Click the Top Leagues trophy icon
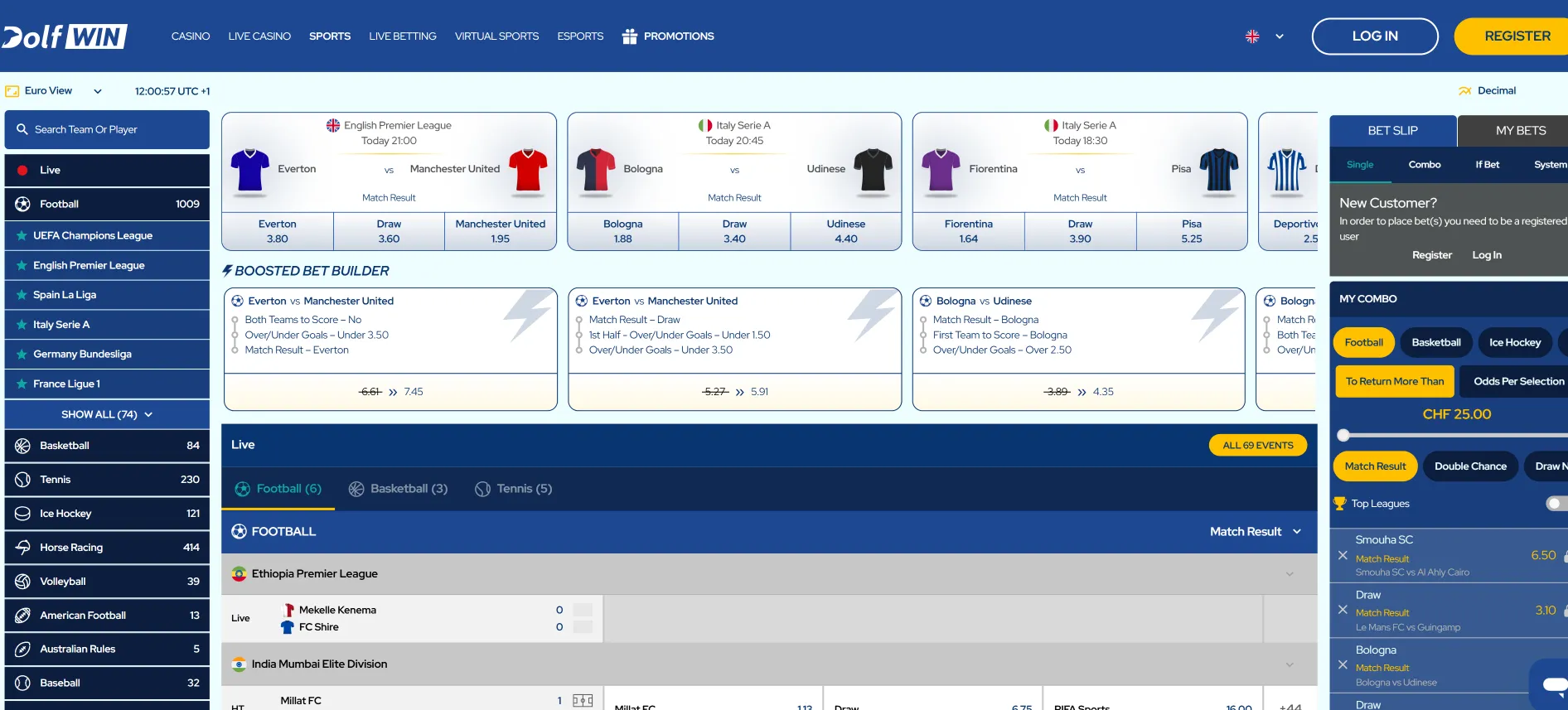Viewport: 1568px width, 710px height. [x=1339, y=504]
